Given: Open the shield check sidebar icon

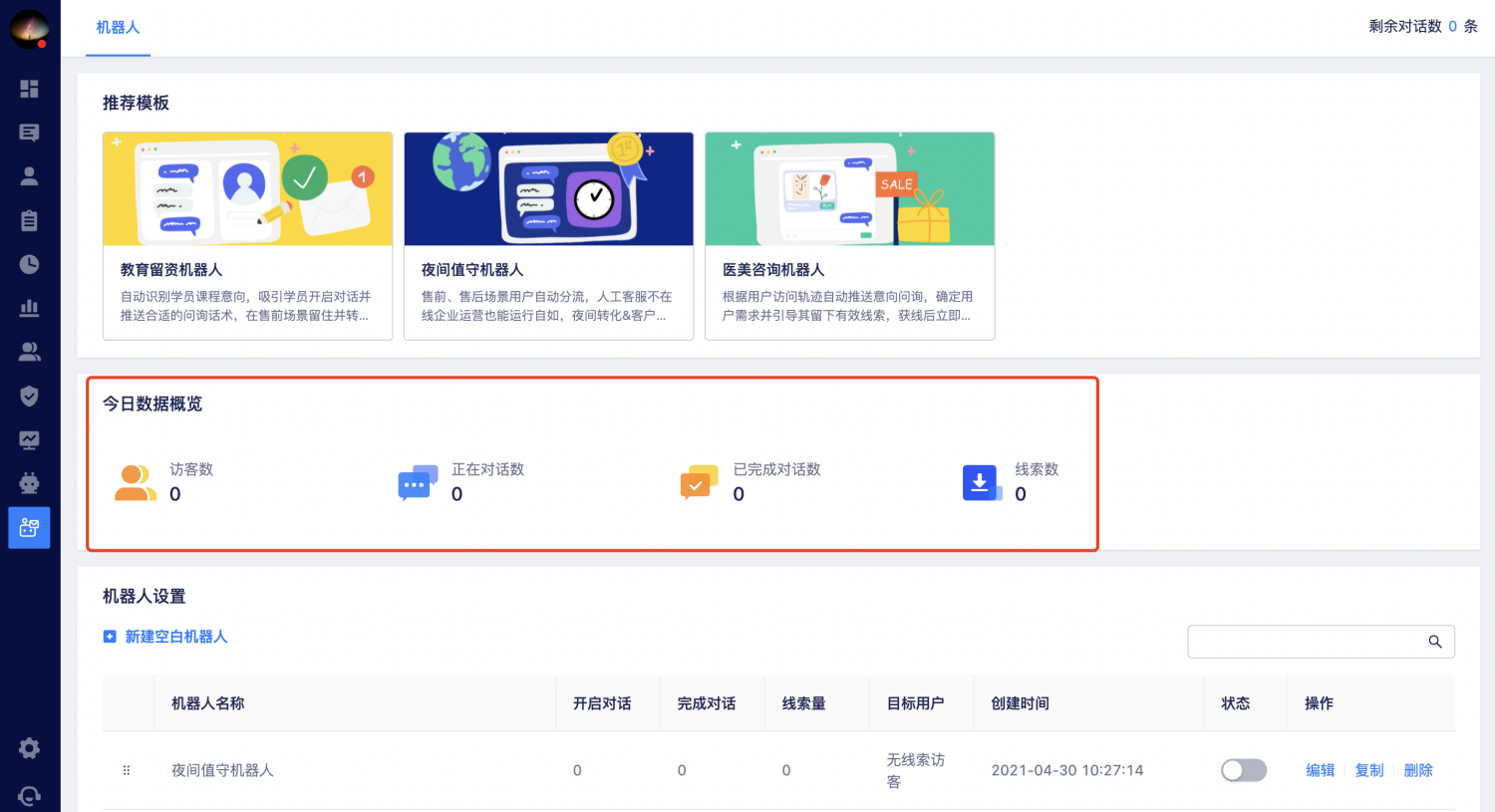Looking at the screenshot, I should click(29, 396).
